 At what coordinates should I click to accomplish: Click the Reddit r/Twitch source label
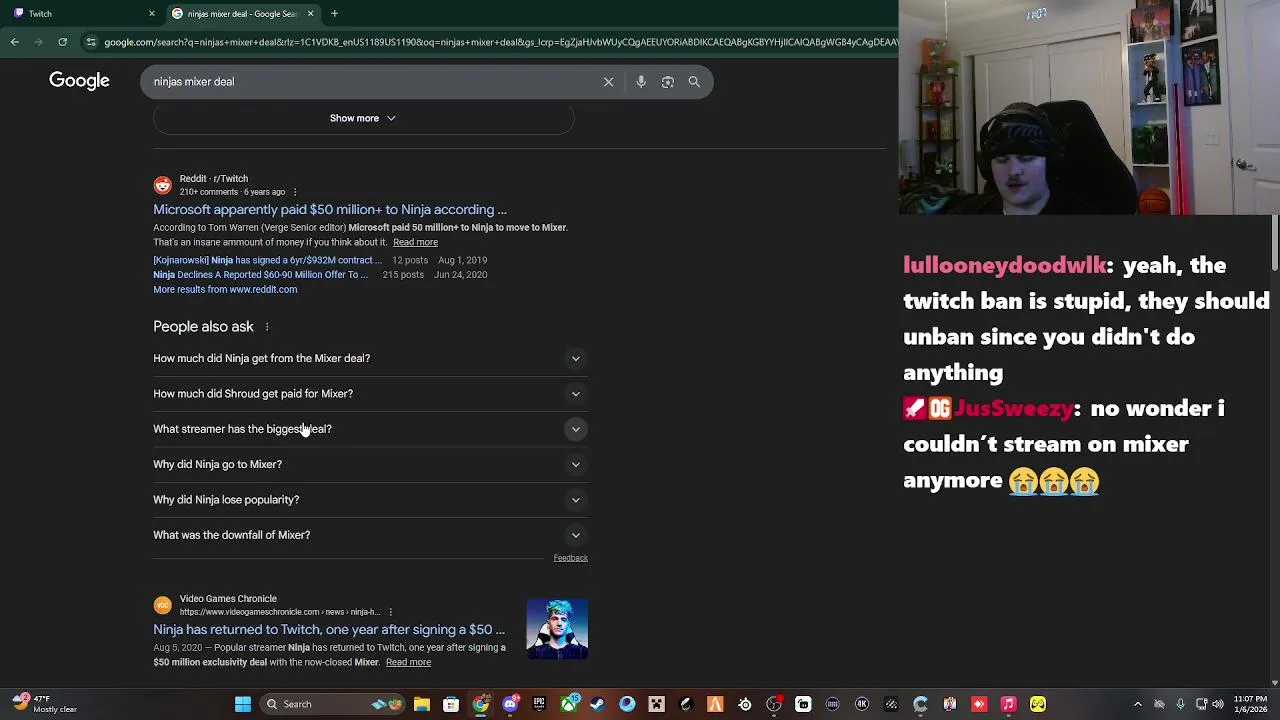click(213, 179)
